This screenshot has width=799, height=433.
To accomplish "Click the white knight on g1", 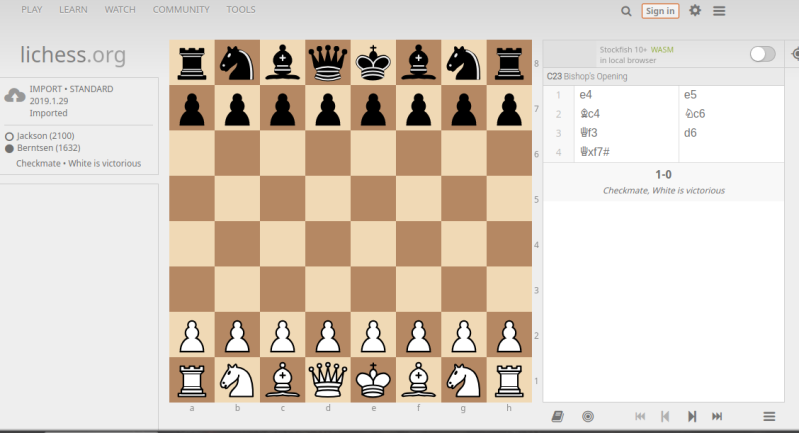I will (x=464, y=380).
